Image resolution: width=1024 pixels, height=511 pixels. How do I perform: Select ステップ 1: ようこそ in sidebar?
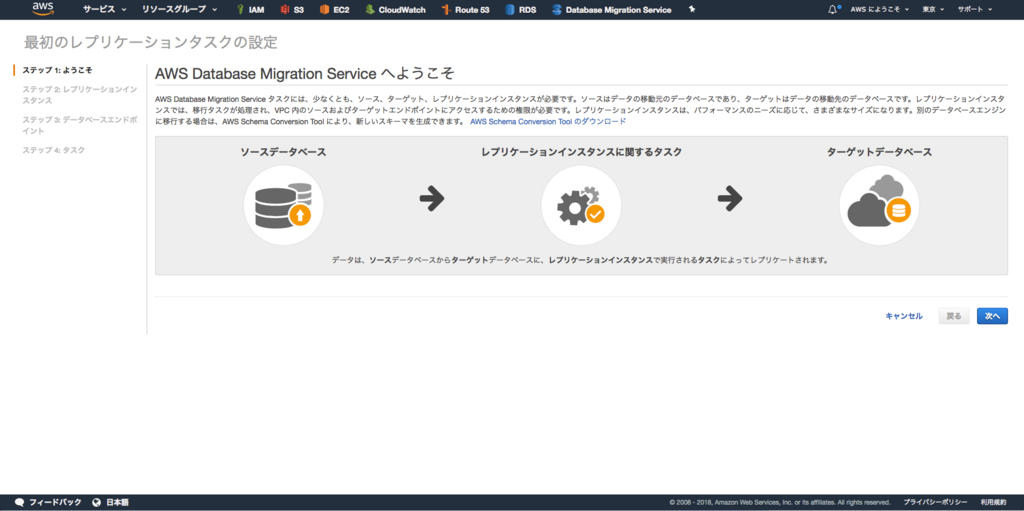pos(57,70)
